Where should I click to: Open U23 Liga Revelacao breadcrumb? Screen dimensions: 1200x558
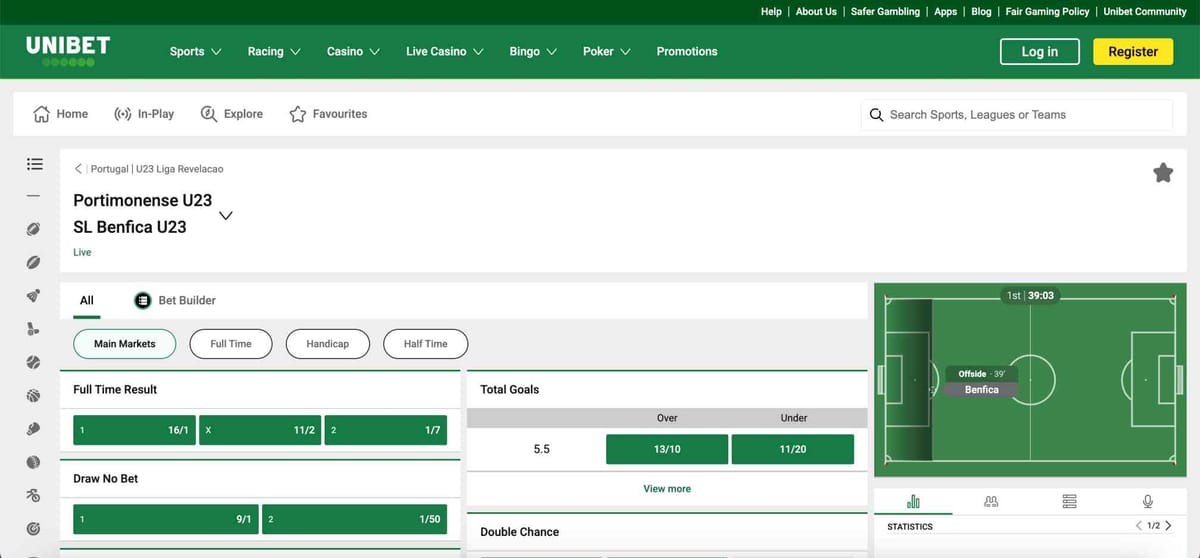(180, 169)
